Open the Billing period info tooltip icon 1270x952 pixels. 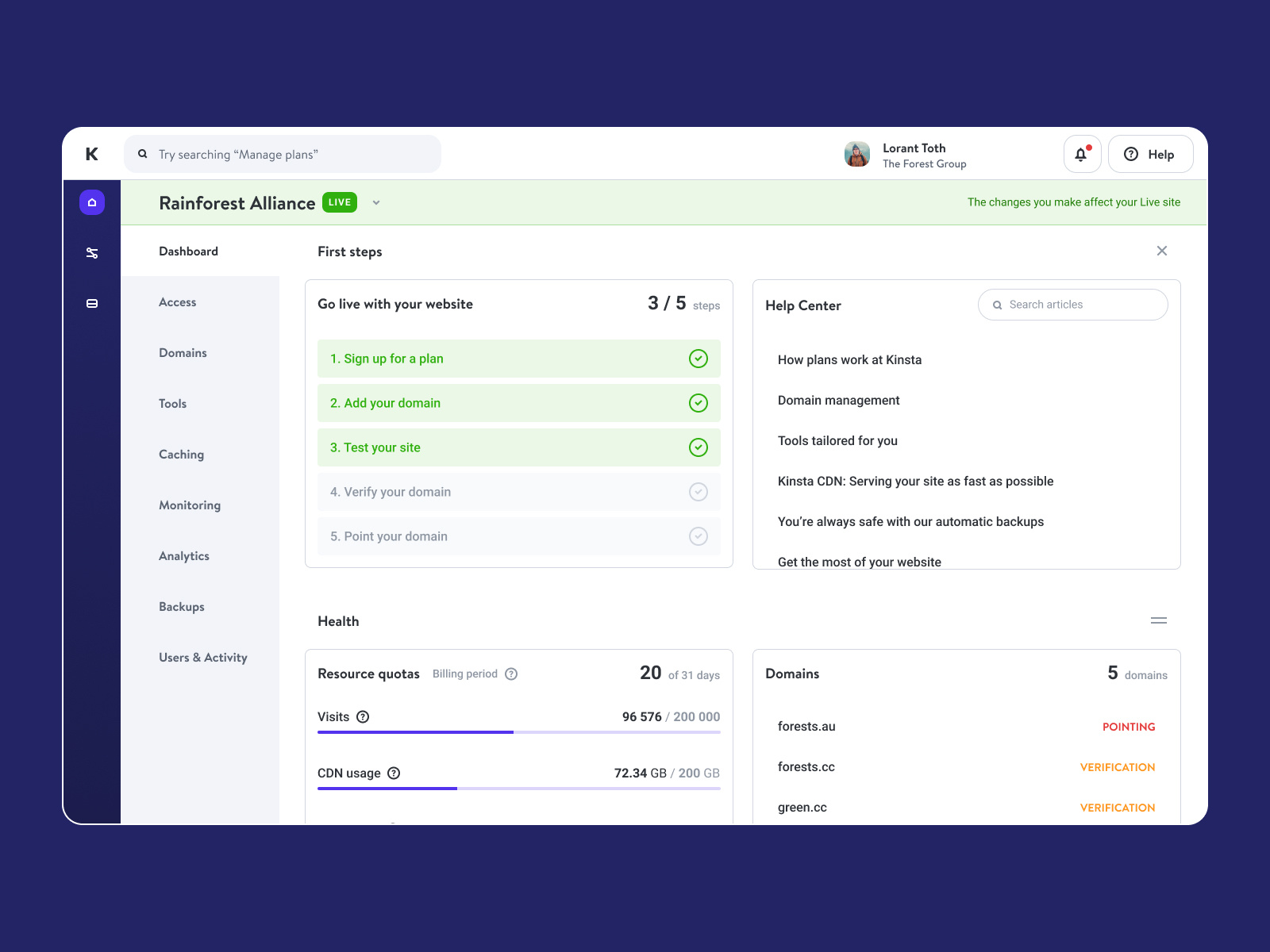pyautogui.click(x=510, y=674)
